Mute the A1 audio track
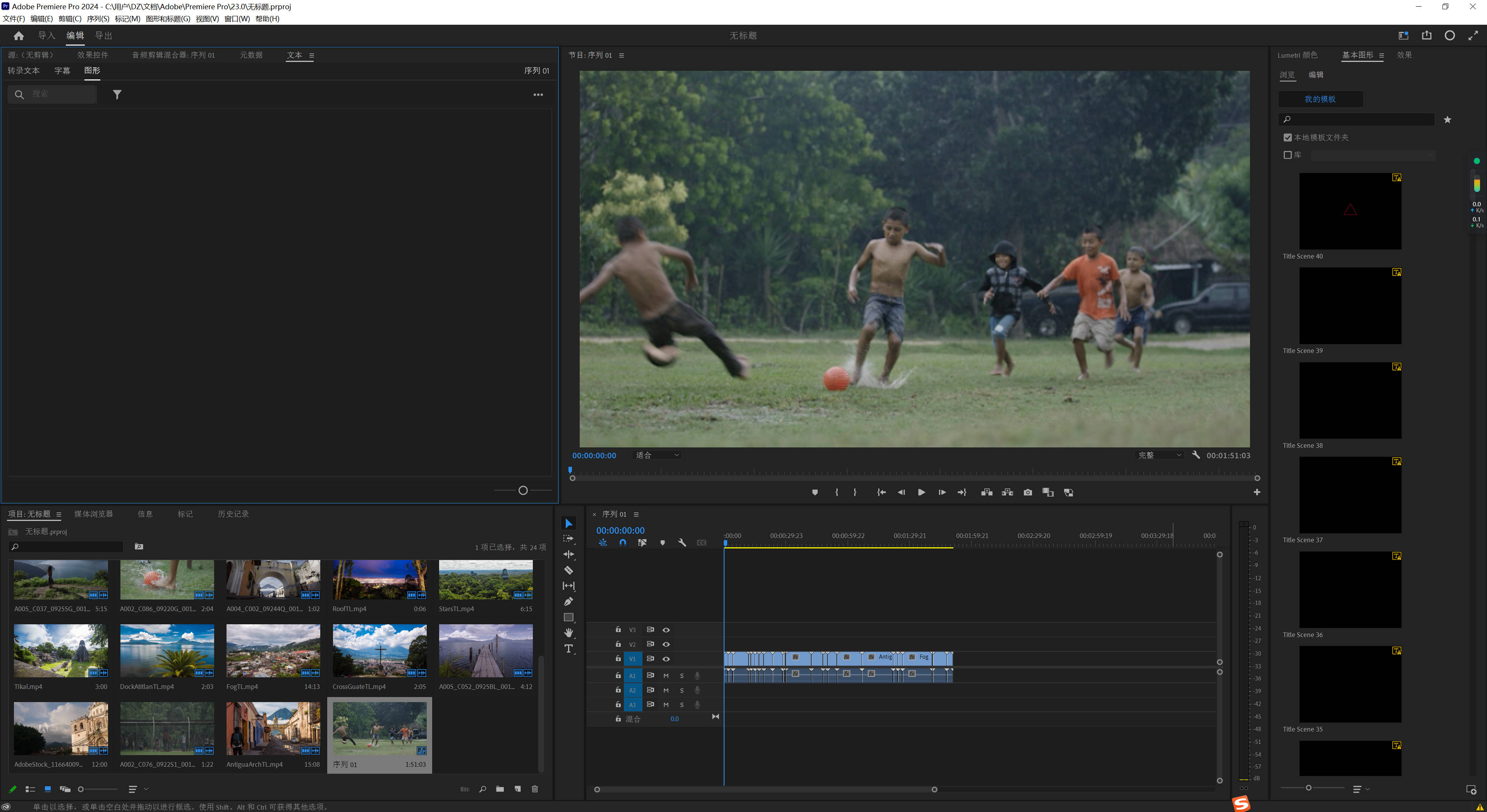1487x812 pixels. tap(666, 675)
